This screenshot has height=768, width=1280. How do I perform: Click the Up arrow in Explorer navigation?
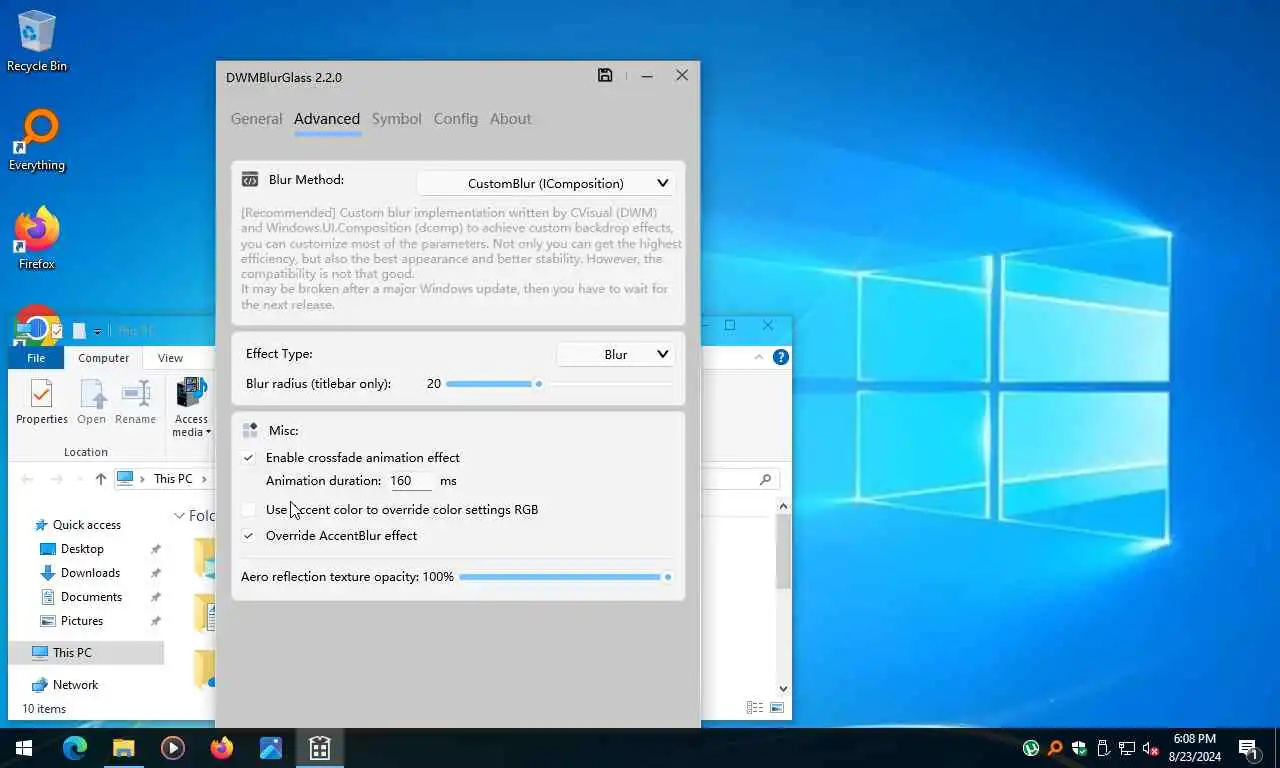(x=100, y=479)
